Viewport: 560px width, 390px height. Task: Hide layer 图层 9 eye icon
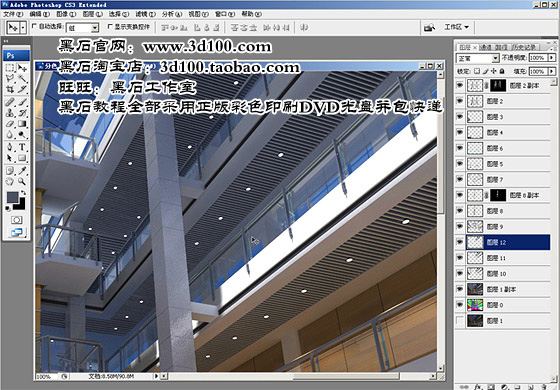(460, 226)
